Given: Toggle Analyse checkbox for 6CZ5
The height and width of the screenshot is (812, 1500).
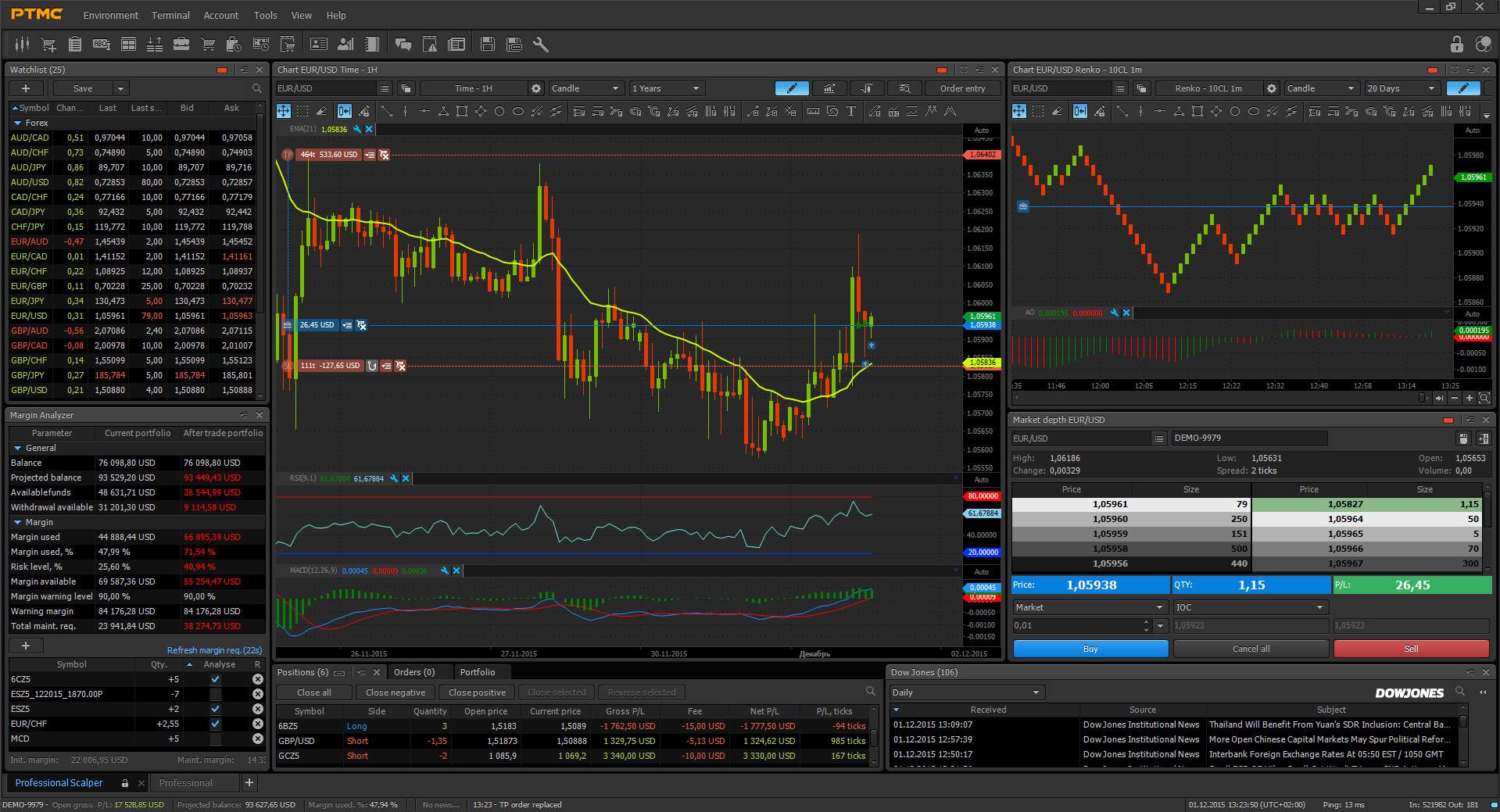Looking at the screenshot, I should pyautogui.click(x=216, y=679).
